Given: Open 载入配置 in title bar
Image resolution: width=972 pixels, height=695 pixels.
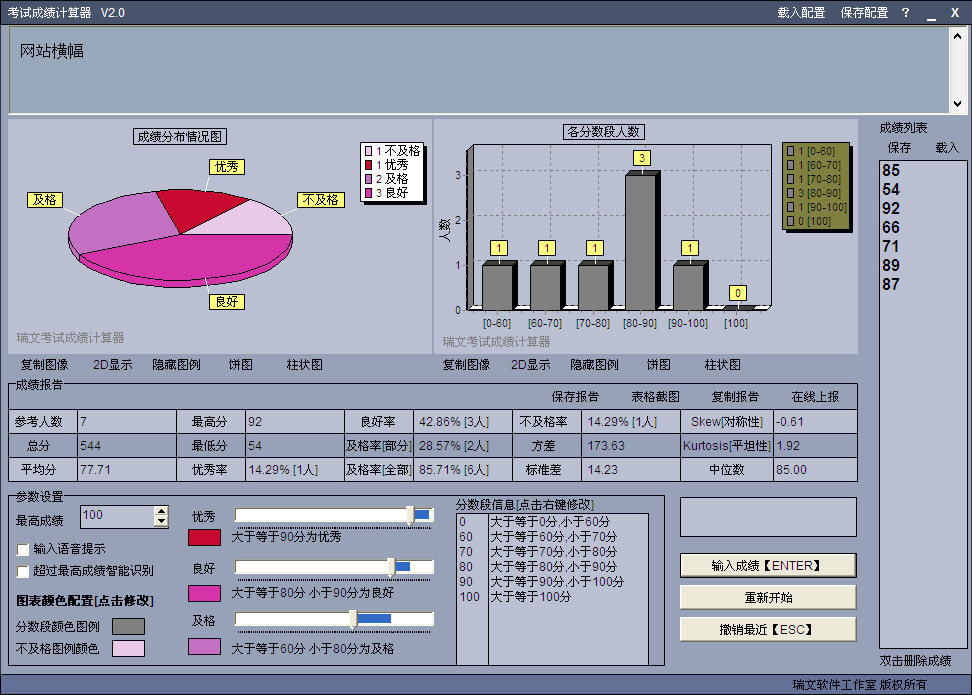Looking at the screenshot, I should point(801,12).
